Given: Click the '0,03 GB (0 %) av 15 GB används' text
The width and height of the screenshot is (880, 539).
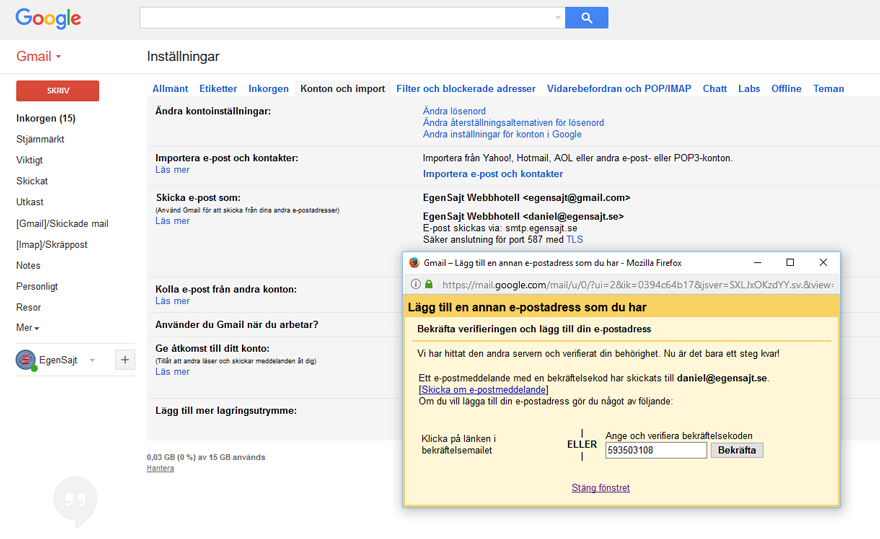Looking at the screenshot, I should [x=206, y=457].
